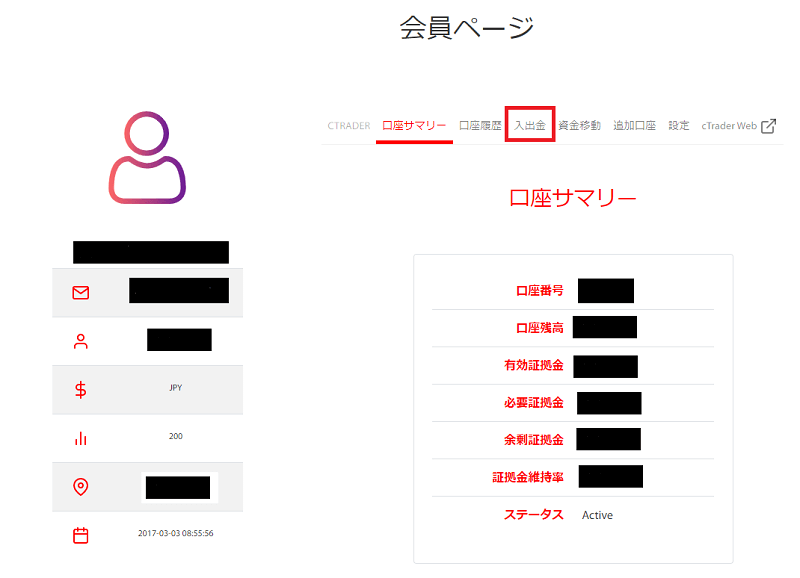
Task: Click the dollar currency icon
Action: [81, 390]
